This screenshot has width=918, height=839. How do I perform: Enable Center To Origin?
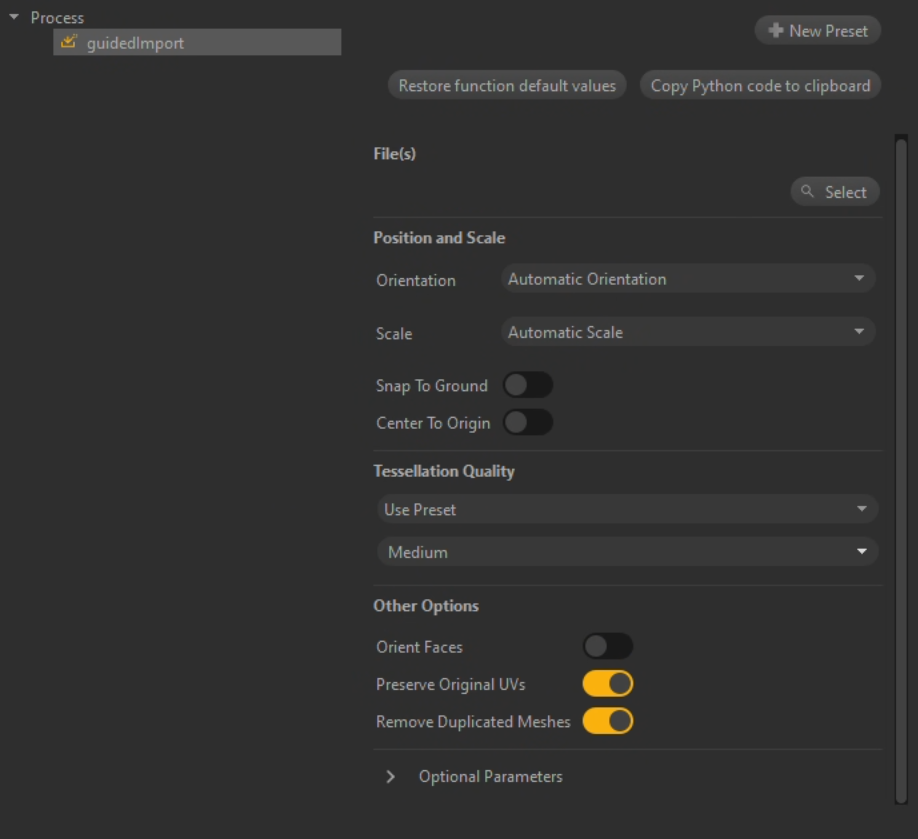(528, 422)
